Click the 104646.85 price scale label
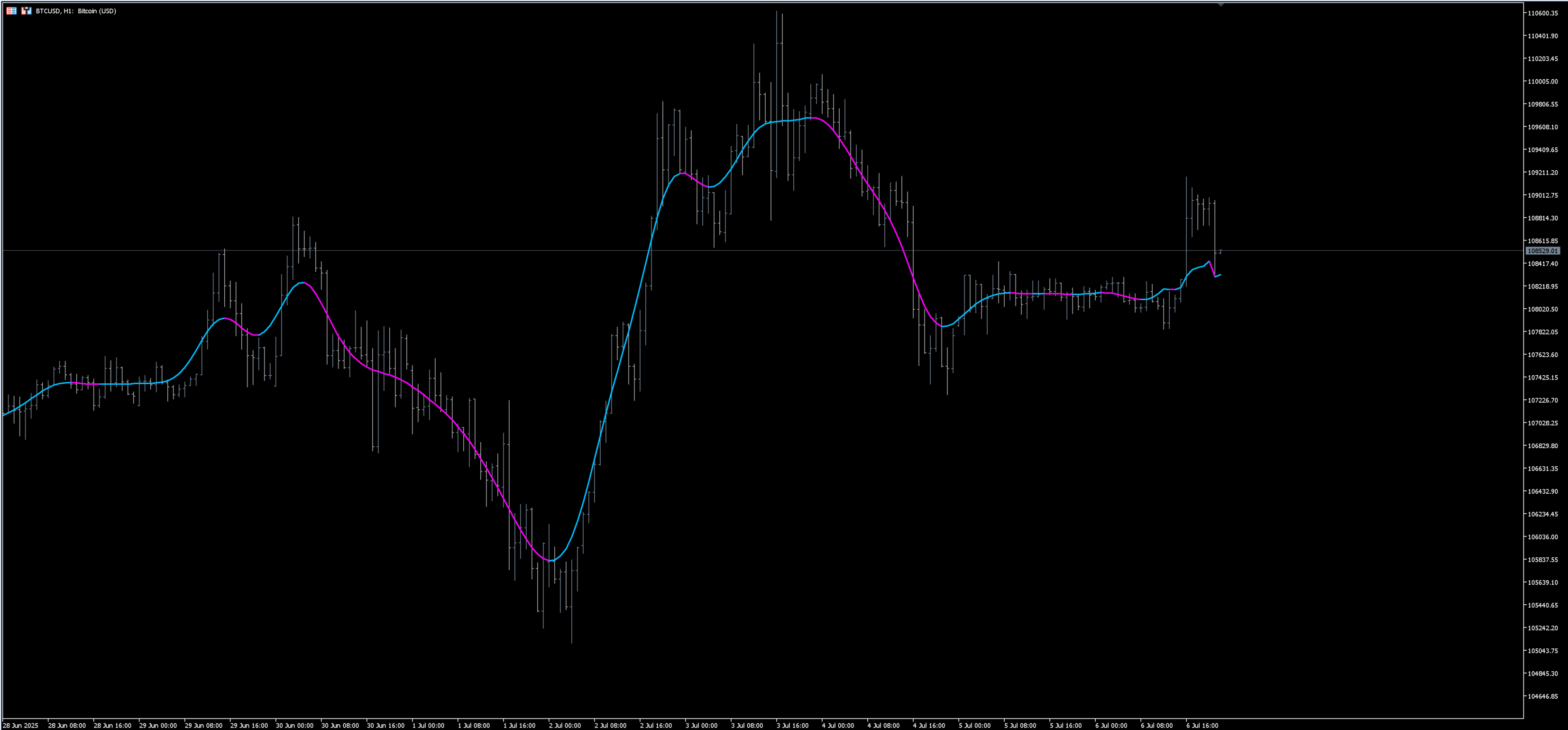Image resolution: width=1568 pixels, height=730 pixels. point(1542,696)
